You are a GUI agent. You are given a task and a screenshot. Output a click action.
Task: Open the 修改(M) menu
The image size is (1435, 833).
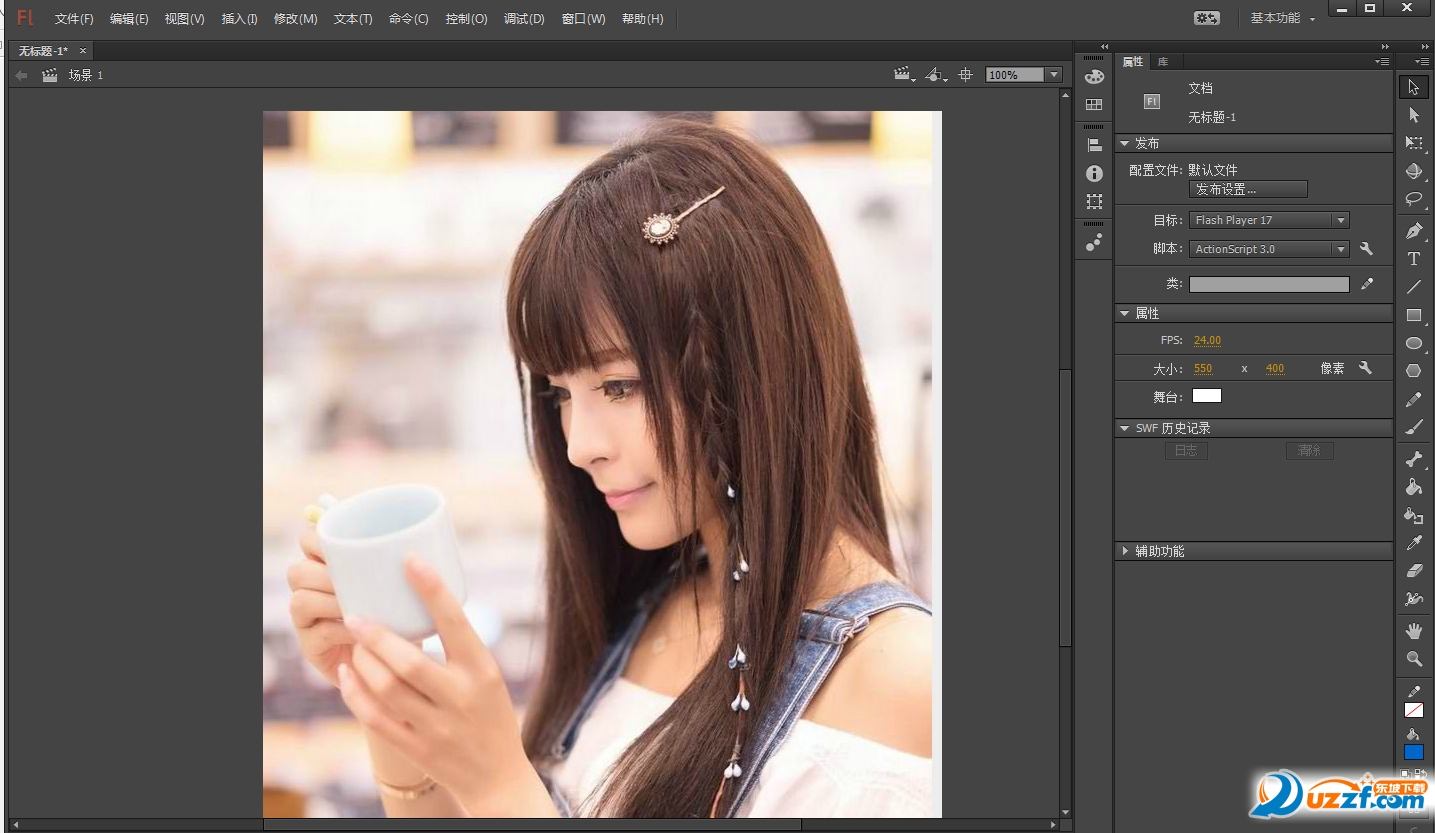(295, 19)
